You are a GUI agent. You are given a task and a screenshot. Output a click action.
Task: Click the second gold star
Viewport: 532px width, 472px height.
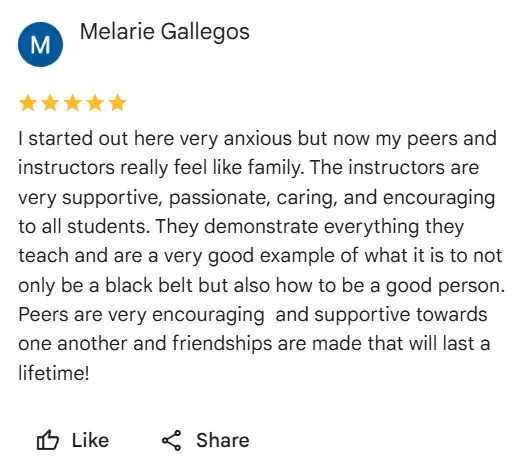pyautogui.click(x=50, y=103)
